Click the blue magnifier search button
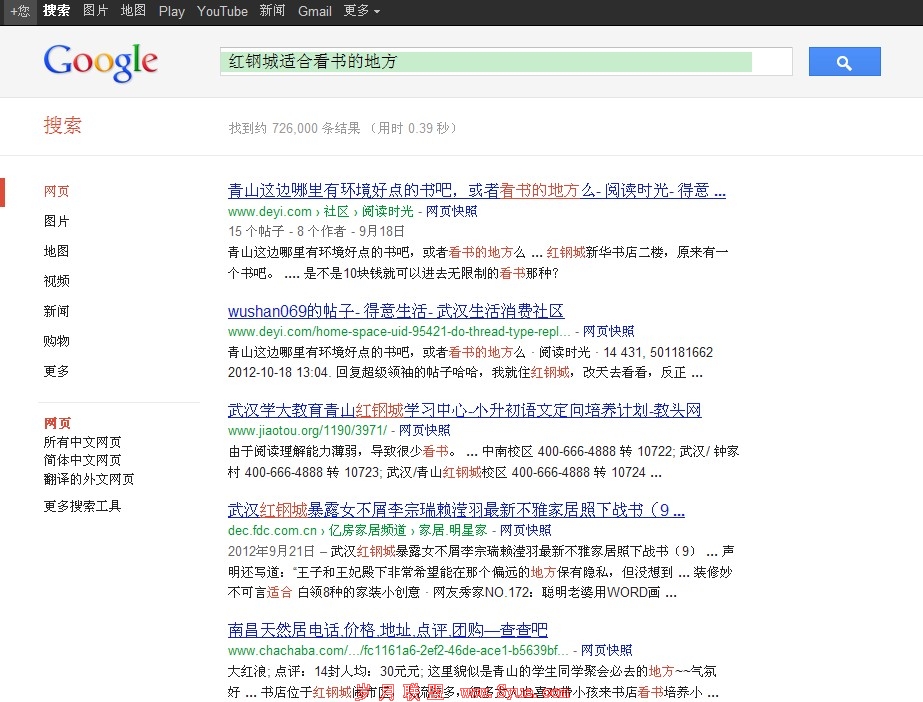This screenshot has height=702, width=923. [x=844, y=62]
